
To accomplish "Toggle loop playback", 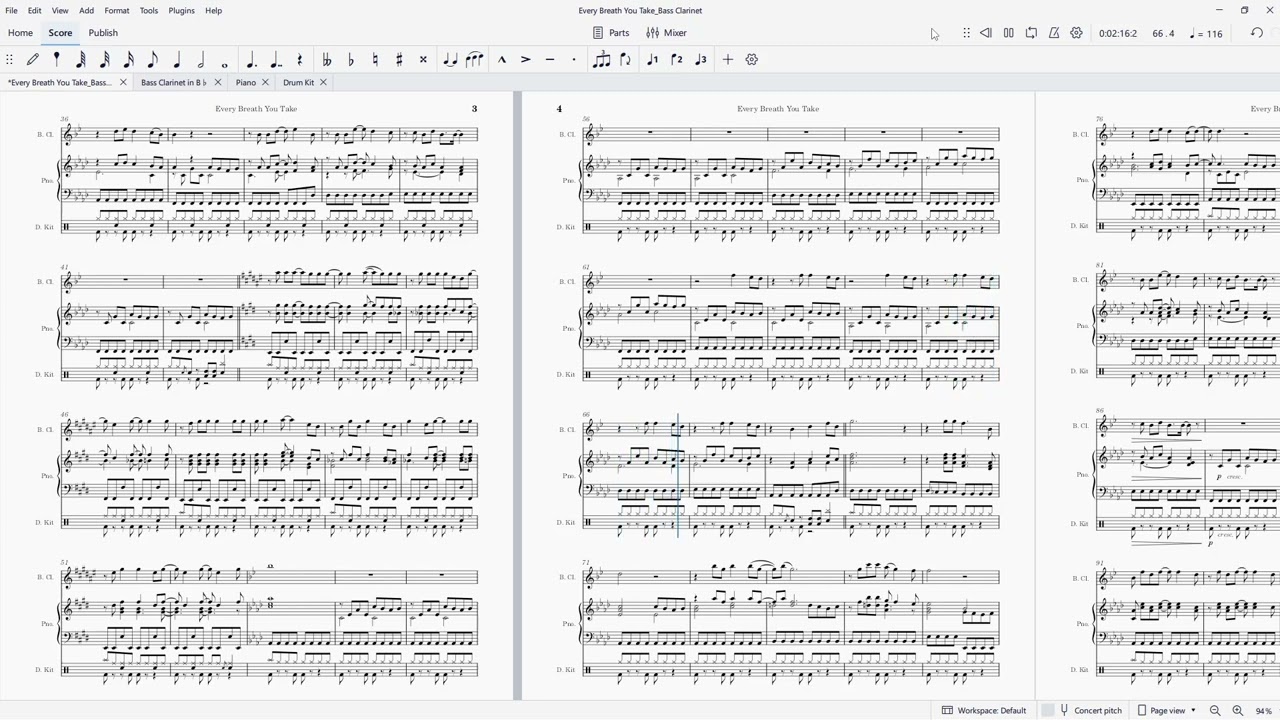I will (x=1031, y=33).
